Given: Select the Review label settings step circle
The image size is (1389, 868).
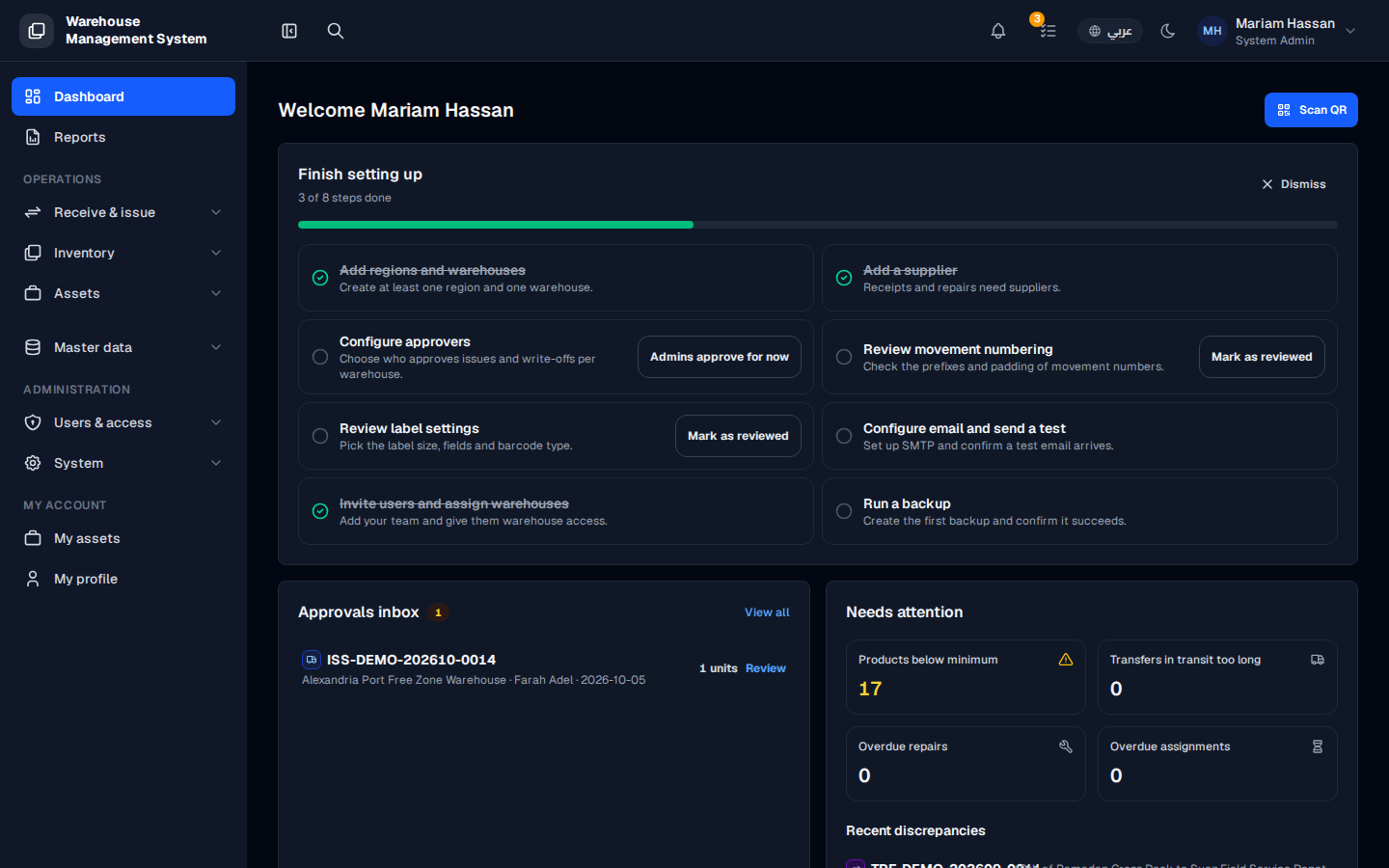Looking at the screenshot, I should coord(320,436).
